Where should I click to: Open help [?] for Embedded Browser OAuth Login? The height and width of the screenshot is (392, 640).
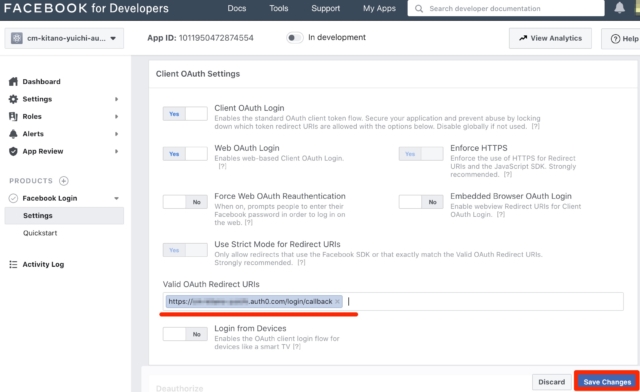[500, 214]
